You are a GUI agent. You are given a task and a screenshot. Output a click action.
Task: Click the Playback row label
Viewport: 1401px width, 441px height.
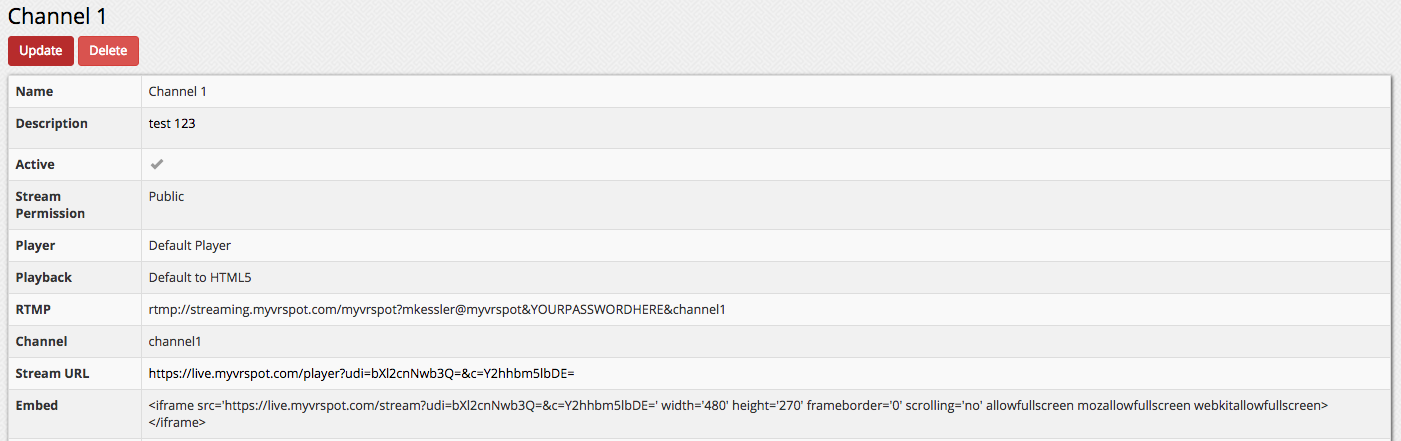[44, 277]
